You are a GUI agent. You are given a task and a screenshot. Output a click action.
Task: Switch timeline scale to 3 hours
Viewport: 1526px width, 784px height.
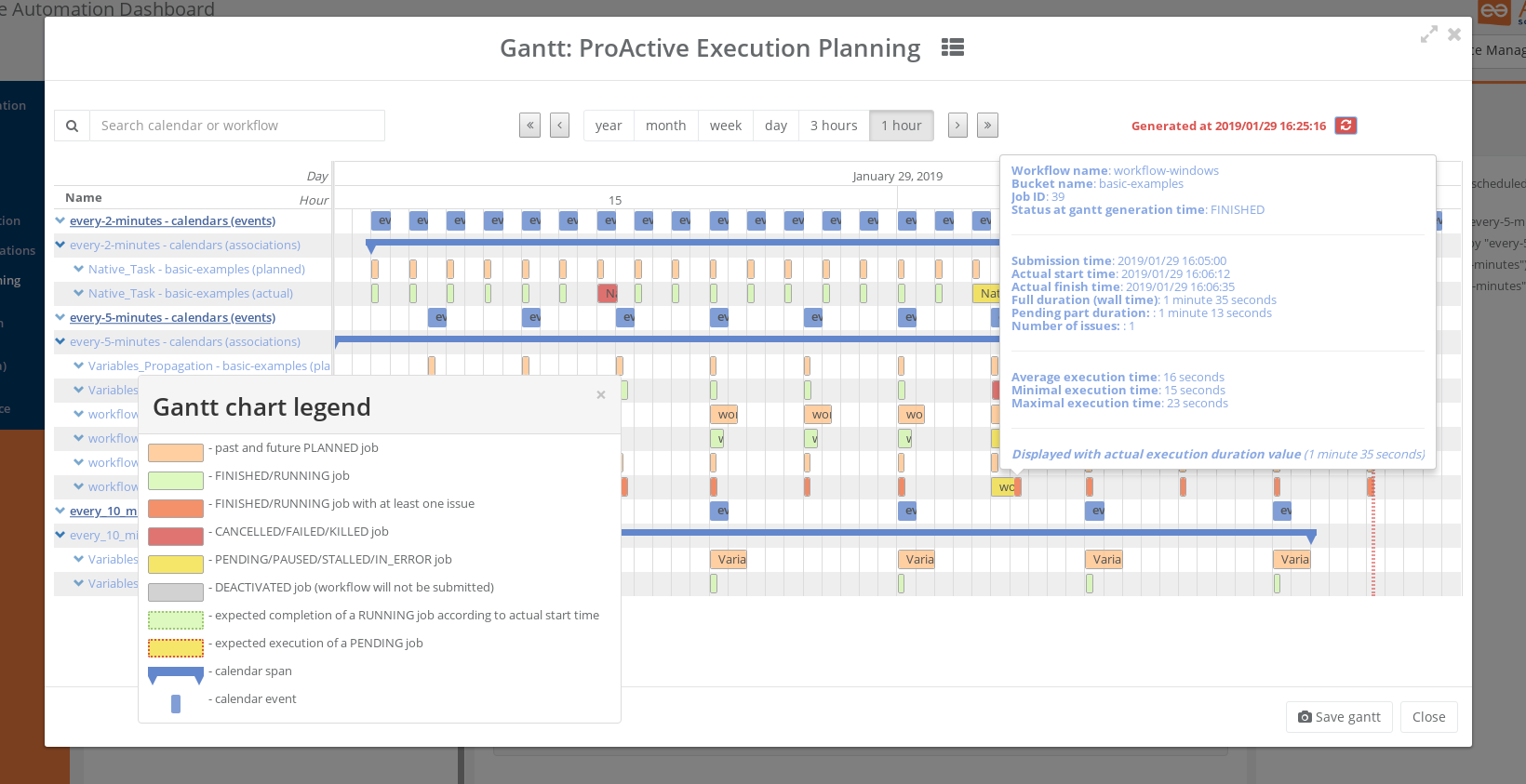[834, 126]
